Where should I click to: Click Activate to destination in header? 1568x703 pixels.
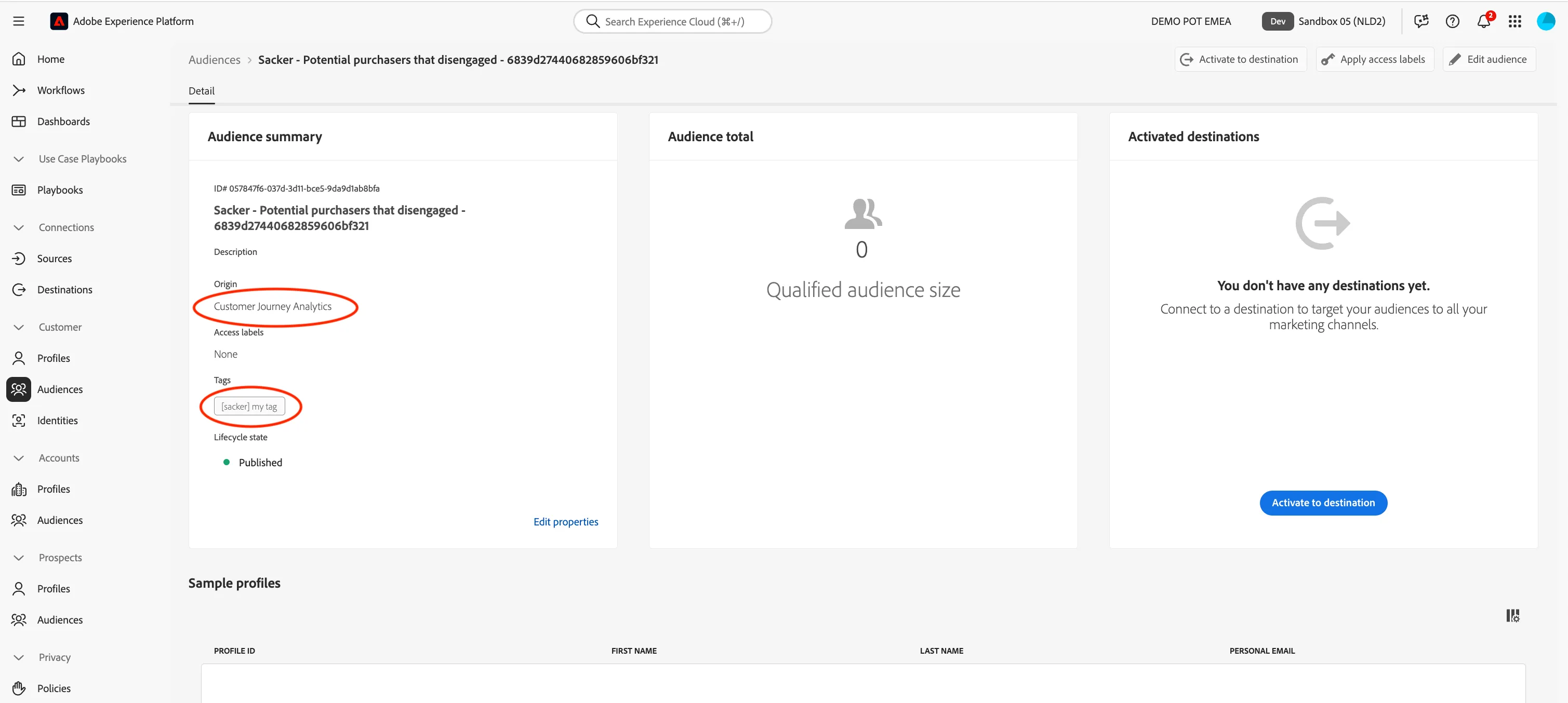click(x=1240, y=59)
